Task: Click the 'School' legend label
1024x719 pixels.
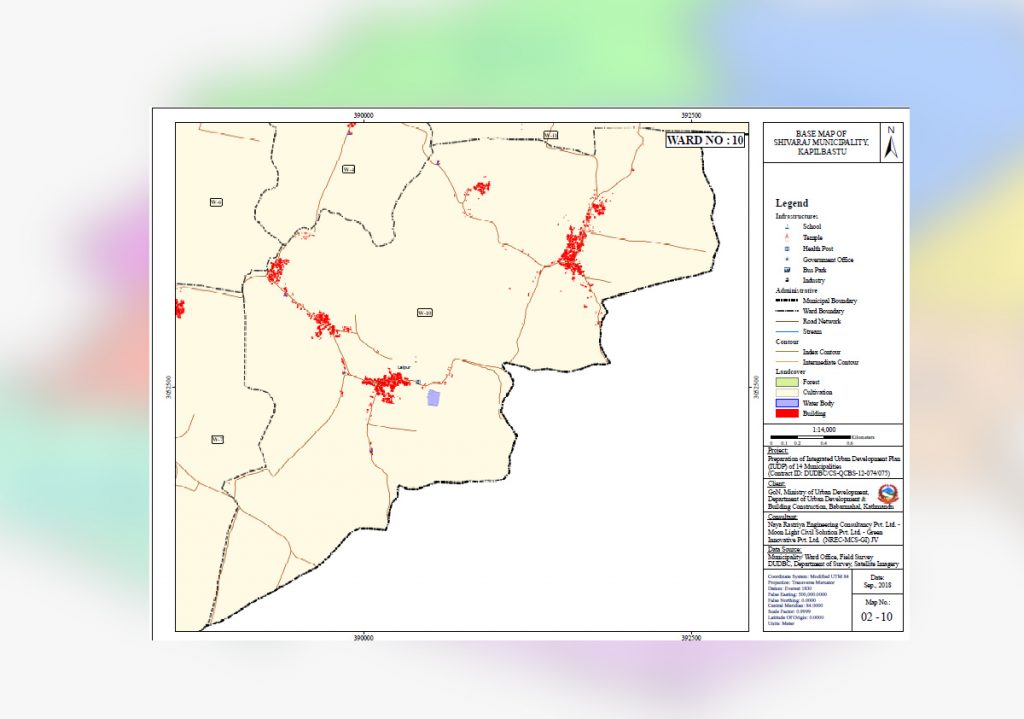Action: [x=812, y=227]
